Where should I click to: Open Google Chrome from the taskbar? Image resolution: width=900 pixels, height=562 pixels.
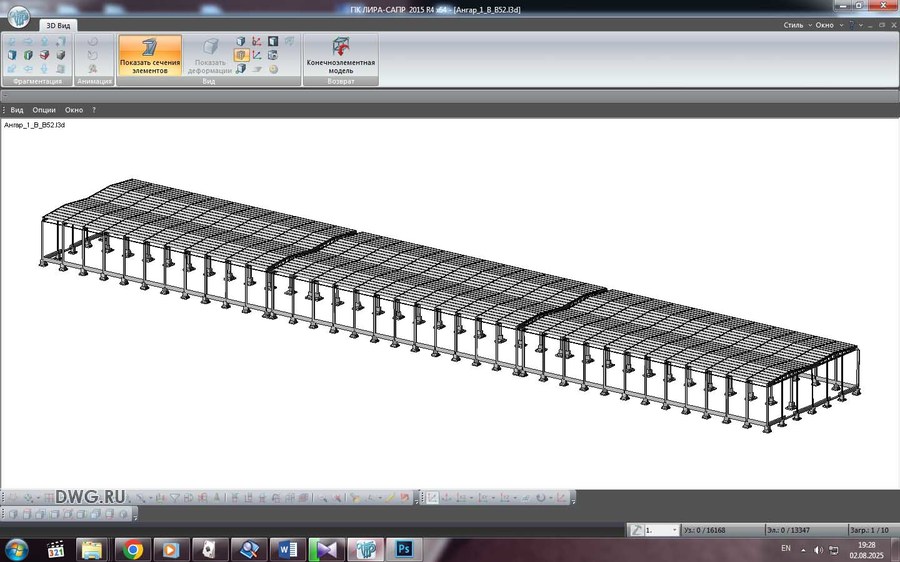tap(132, 549)
